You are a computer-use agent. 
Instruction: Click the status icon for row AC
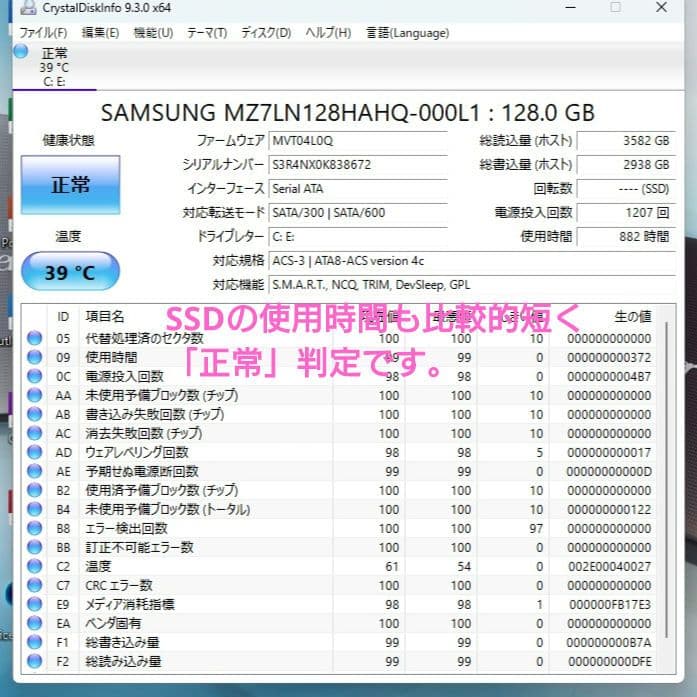34,433
